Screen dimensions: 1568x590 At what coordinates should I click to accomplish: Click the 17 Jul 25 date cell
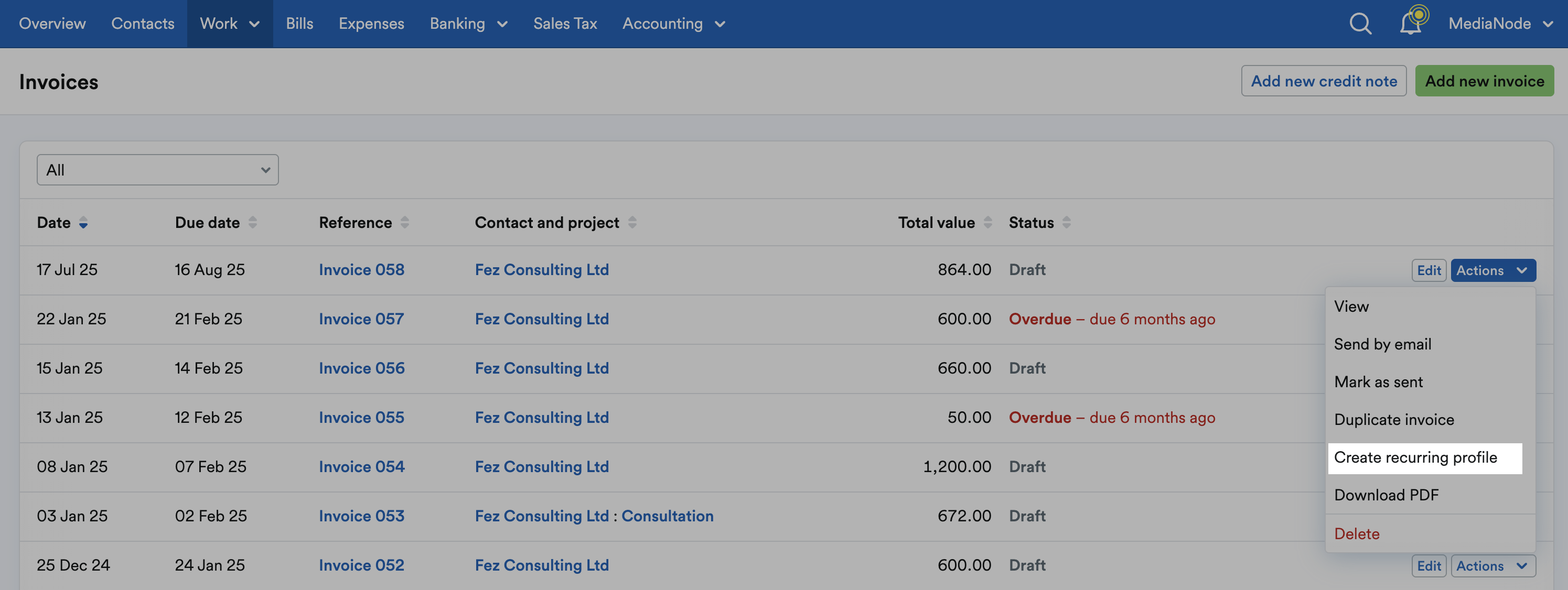coord(67,270)
